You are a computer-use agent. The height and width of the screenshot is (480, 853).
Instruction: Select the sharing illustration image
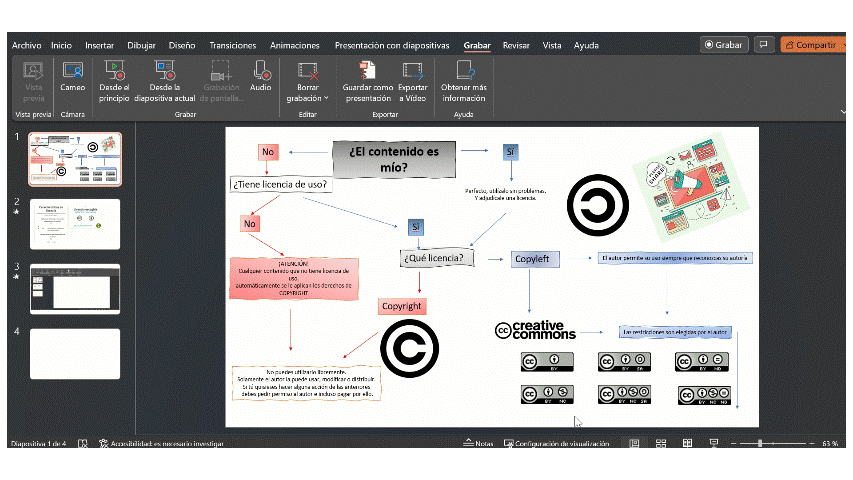tap(691, 188)
